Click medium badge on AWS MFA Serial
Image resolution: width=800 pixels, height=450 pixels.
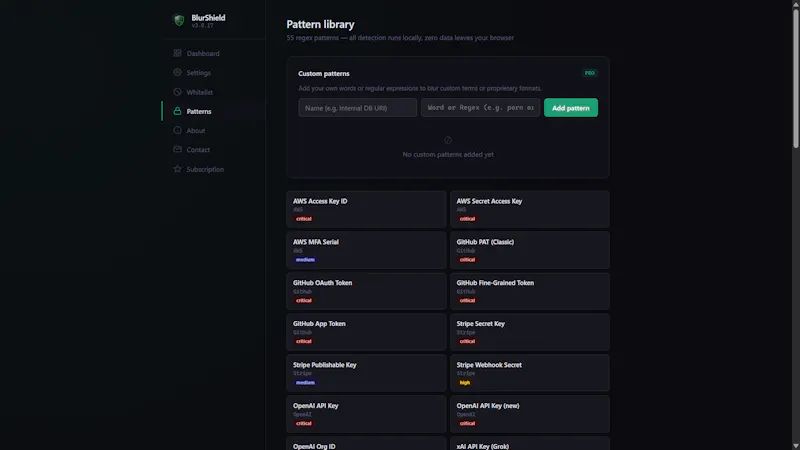point(305,260)
